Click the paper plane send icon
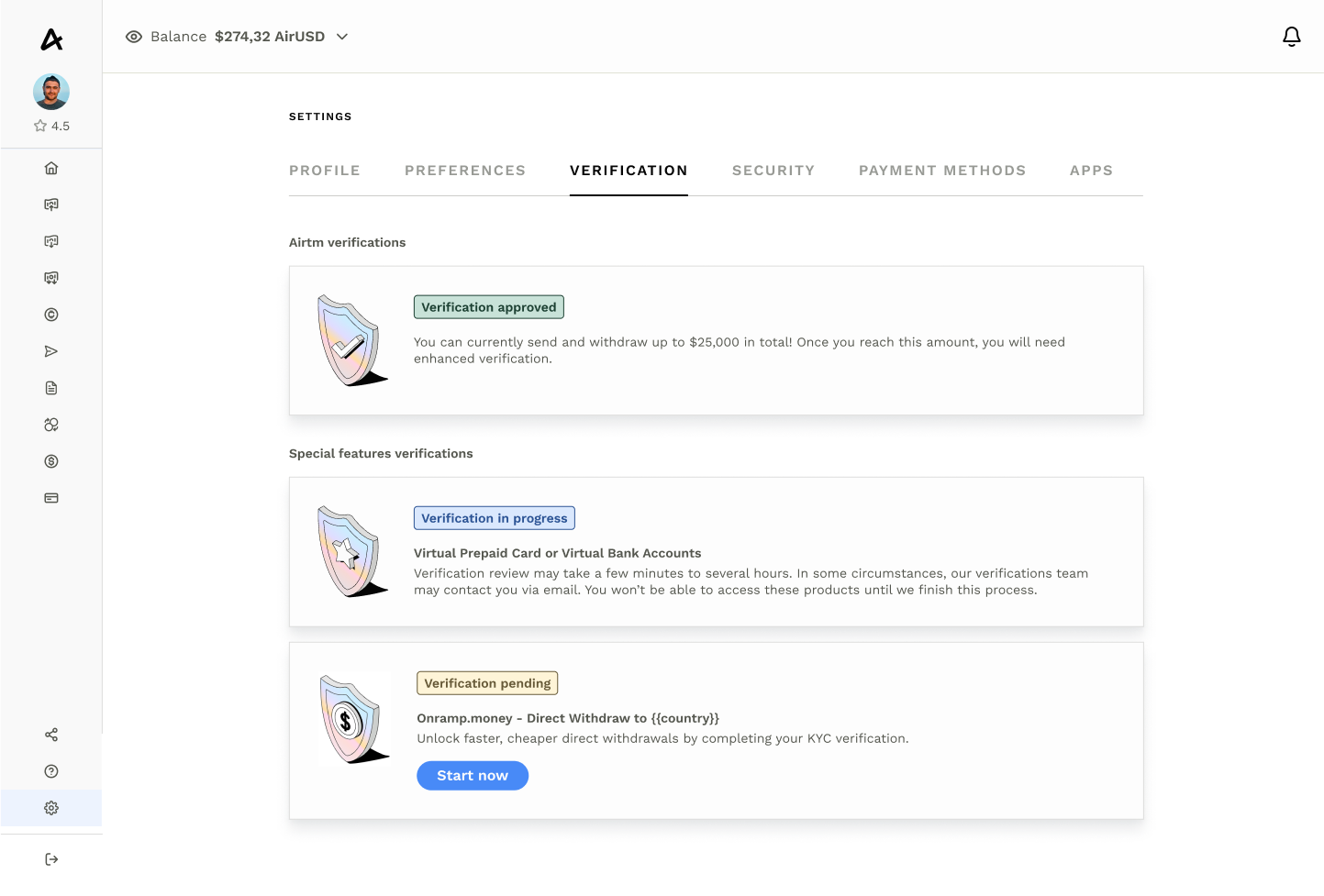The width and height of the screenshot is (1324, 896). [51, 351]
